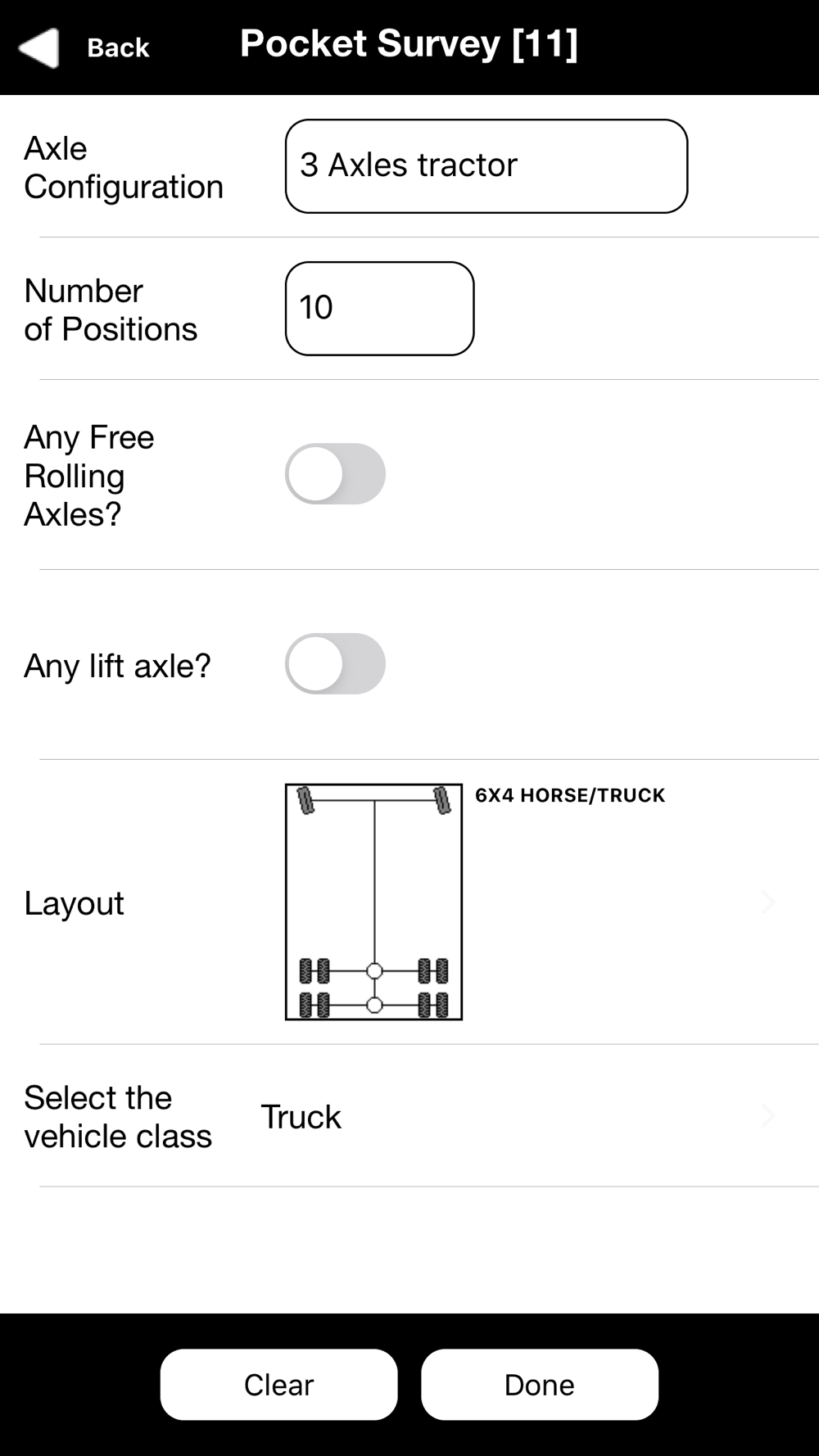The width and height of the screenshot is (819, 1456).
Task: Click the 6X4 HORSE/TRUCK layout label
Action: [x=570, y=795]
